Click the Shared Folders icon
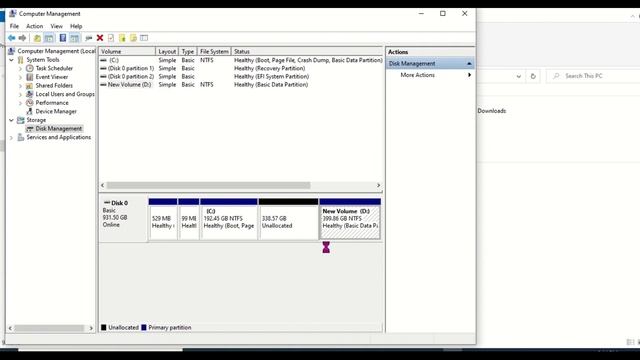Image resolution: width=640 pixels, height=360 pixels. pos(29,85)
